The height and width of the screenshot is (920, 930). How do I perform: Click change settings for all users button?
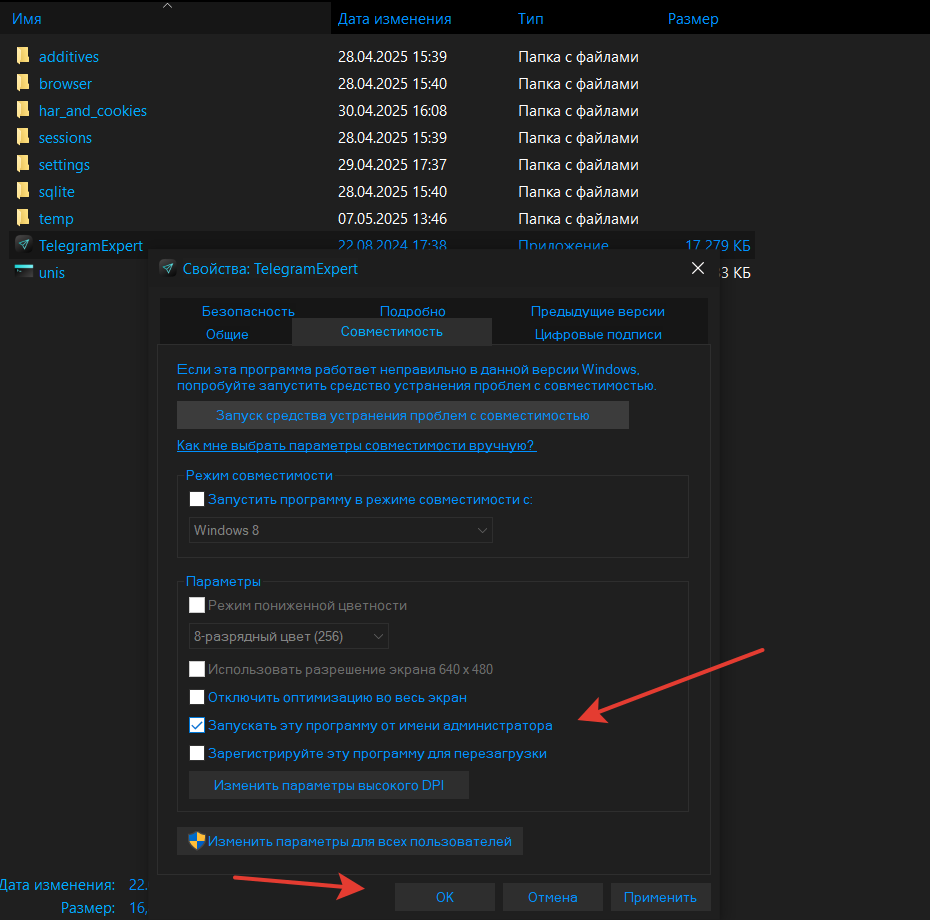(x=350, y=841)
